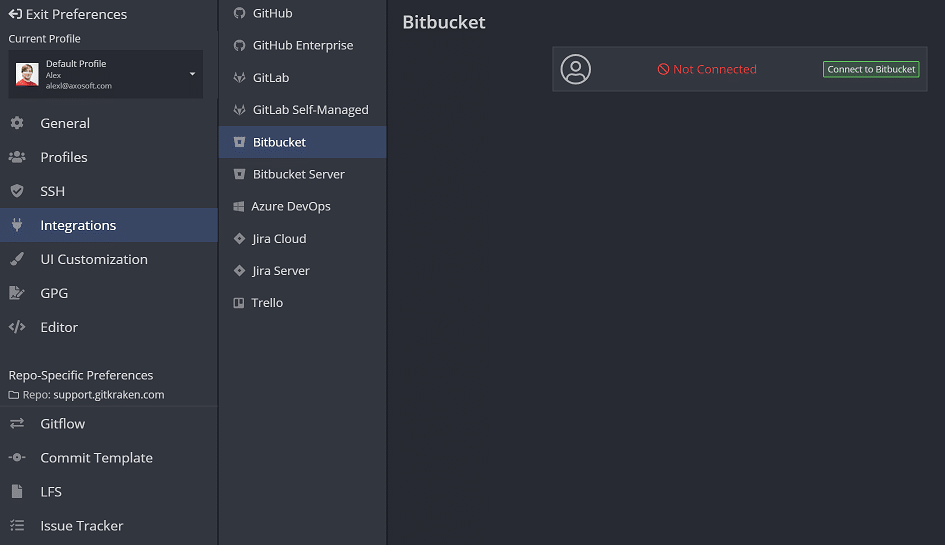
Task: Open the Issue Tracker preferences
Action: click(108, 526)
